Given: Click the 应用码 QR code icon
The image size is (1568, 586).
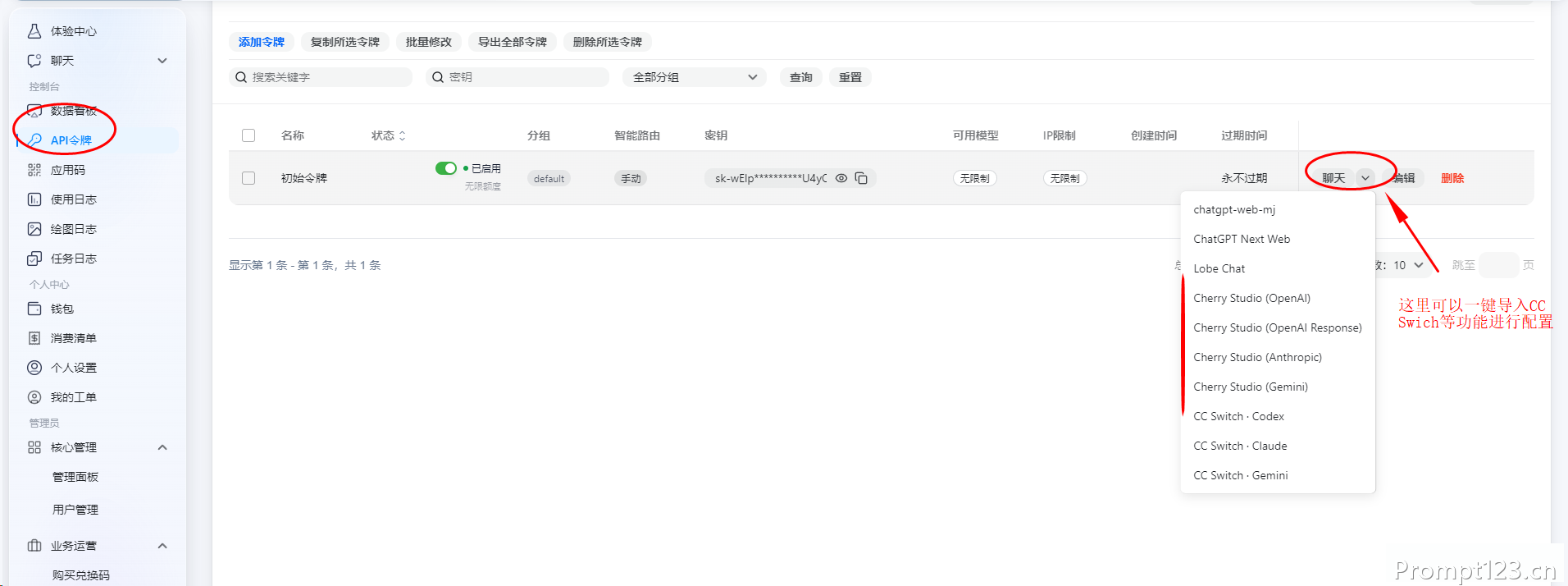Looking at the screenshot, I should click(34, 170).
